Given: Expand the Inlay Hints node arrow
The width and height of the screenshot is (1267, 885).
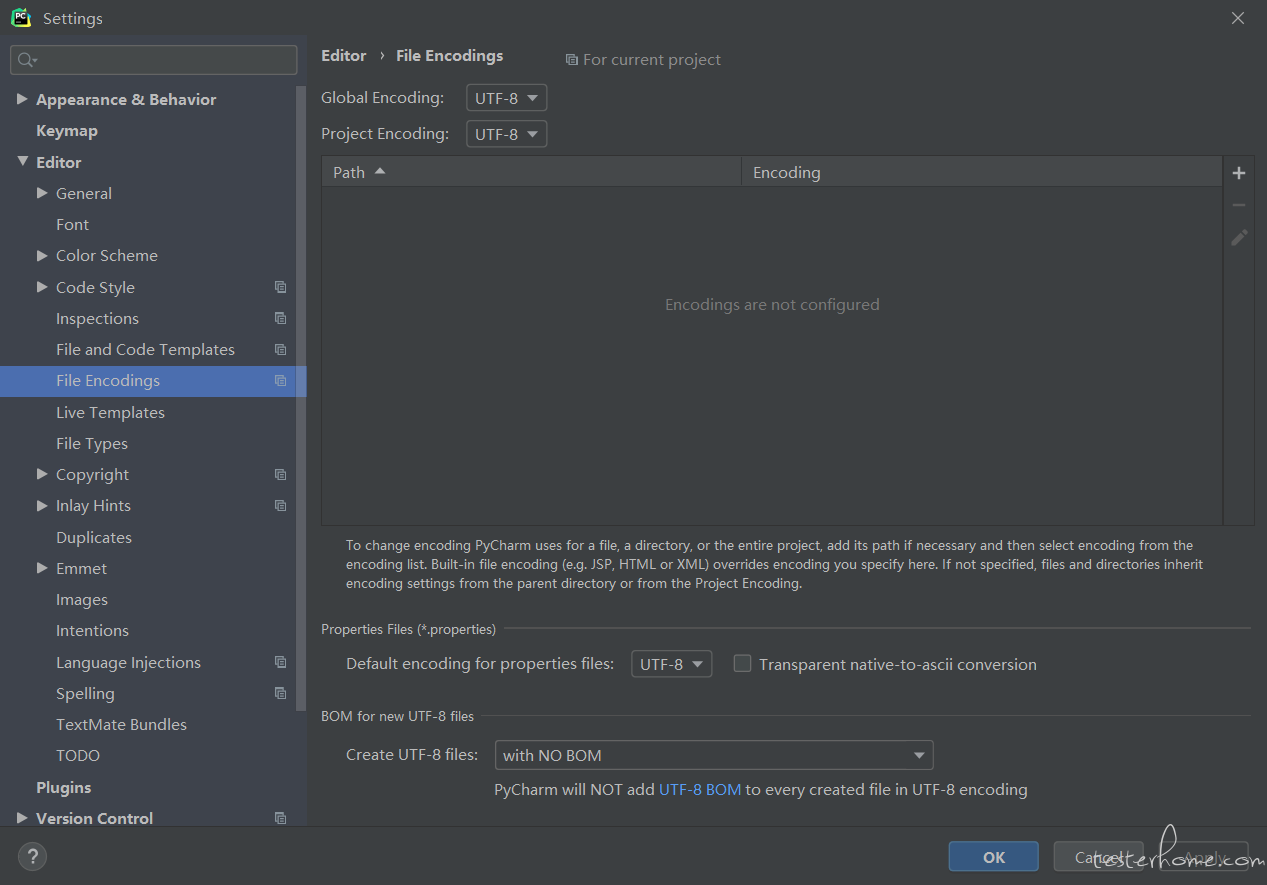Looking at the screenshot, I should [42, 505].
